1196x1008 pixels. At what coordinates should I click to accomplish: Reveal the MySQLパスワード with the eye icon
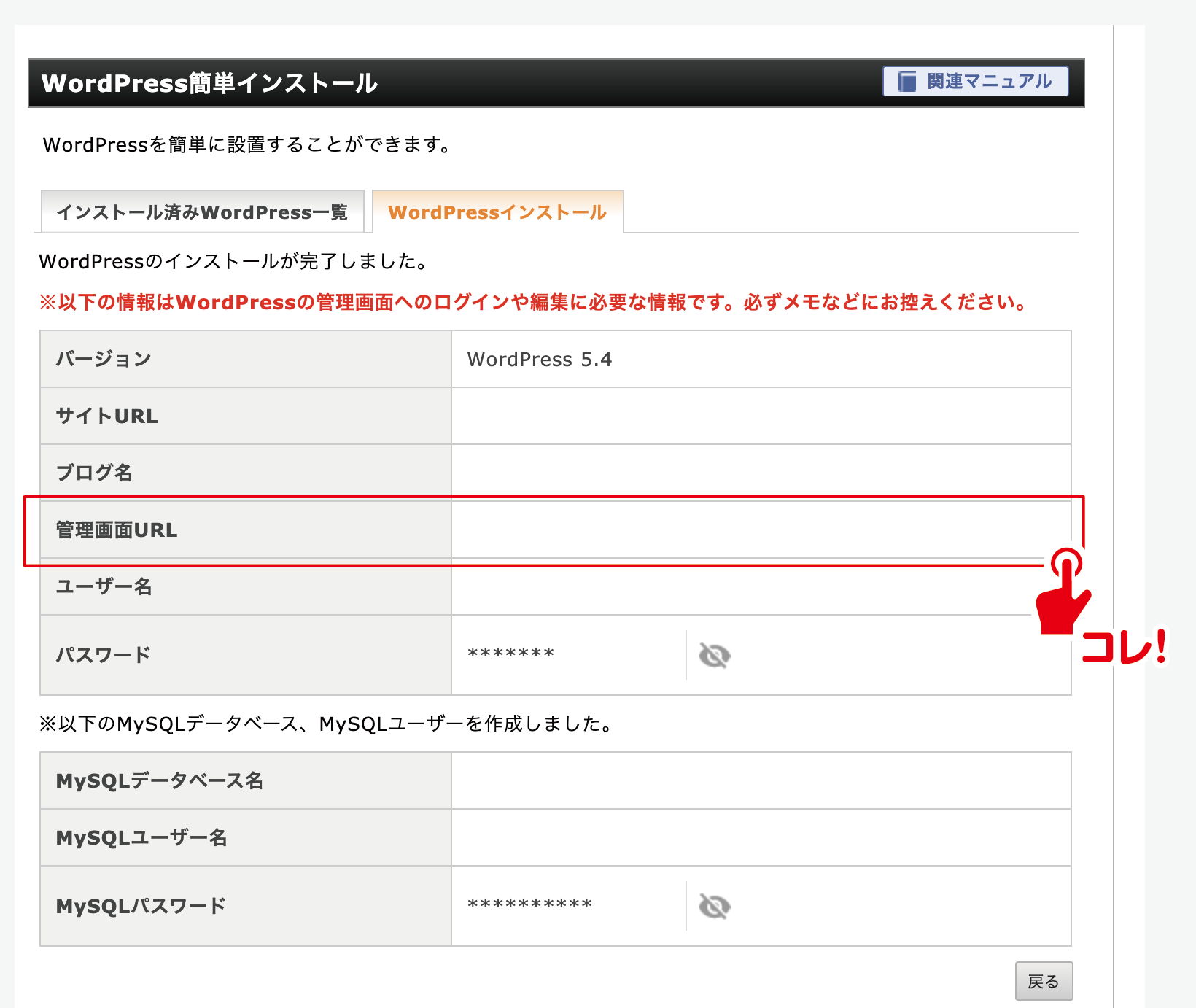714,906
